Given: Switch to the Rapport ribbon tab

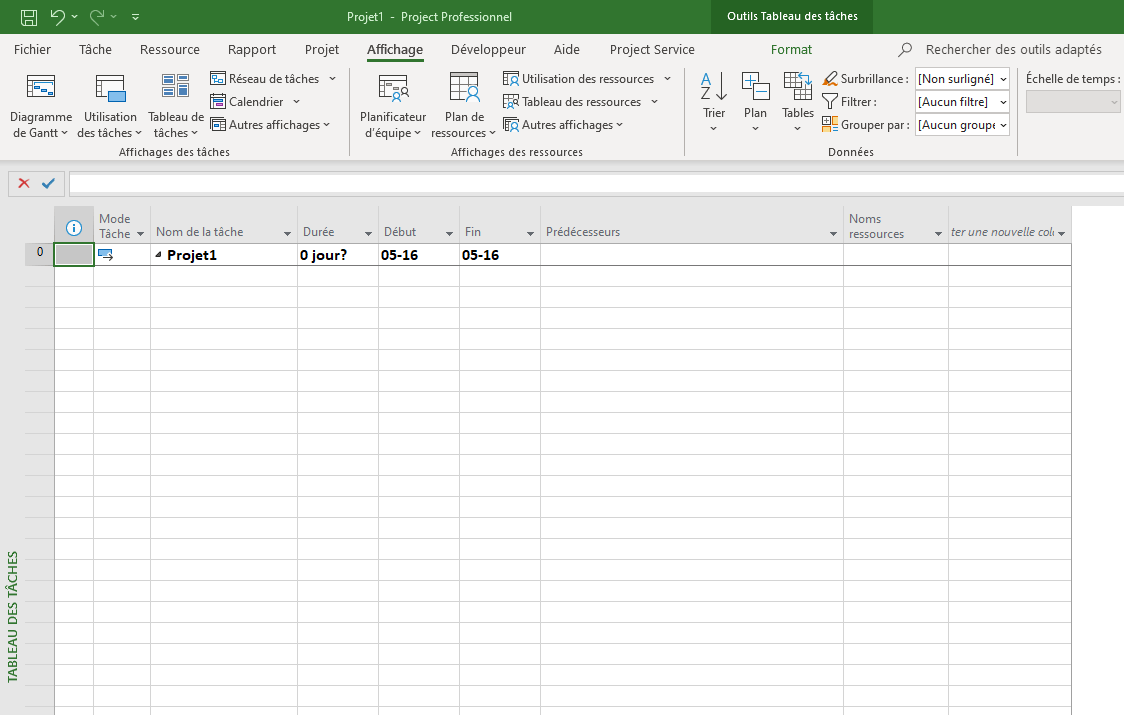Looking at the screenshot, I should (x=252, y=49).
